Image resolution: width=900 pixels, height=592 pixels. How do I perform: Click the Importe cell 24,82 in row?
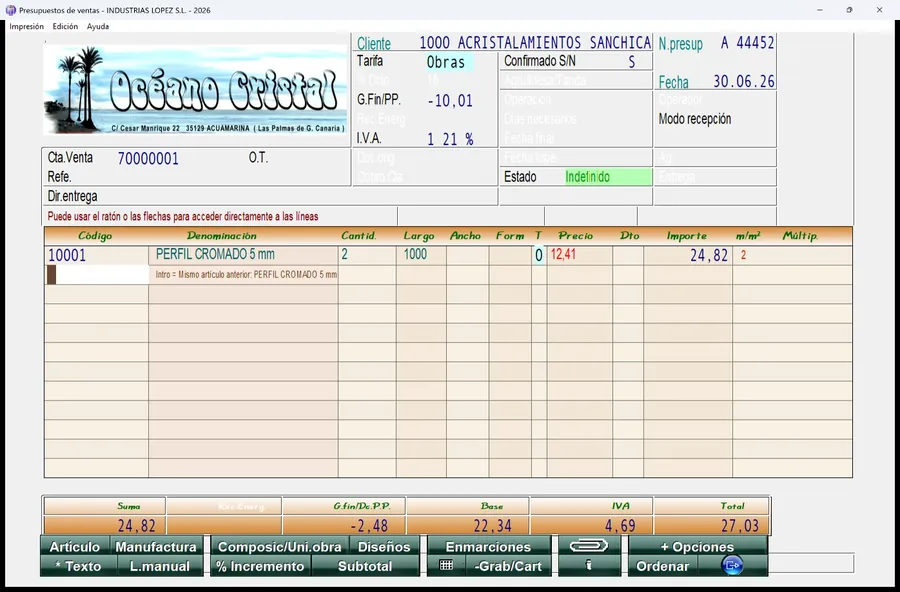[688, 256]
